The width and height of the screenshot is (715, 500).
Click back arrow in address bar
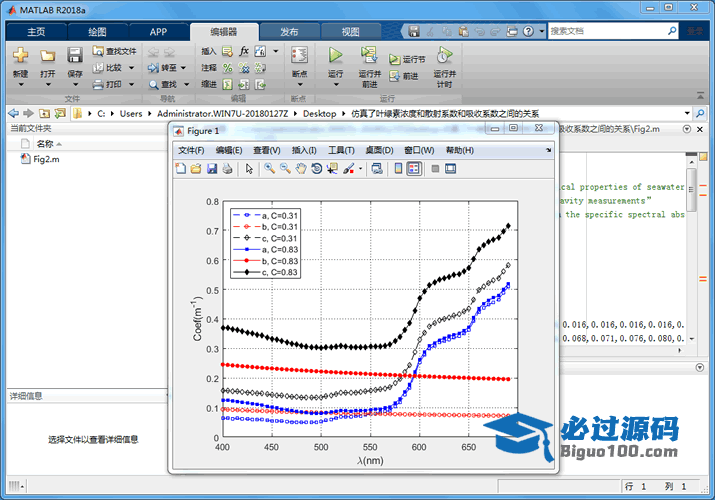14,113
